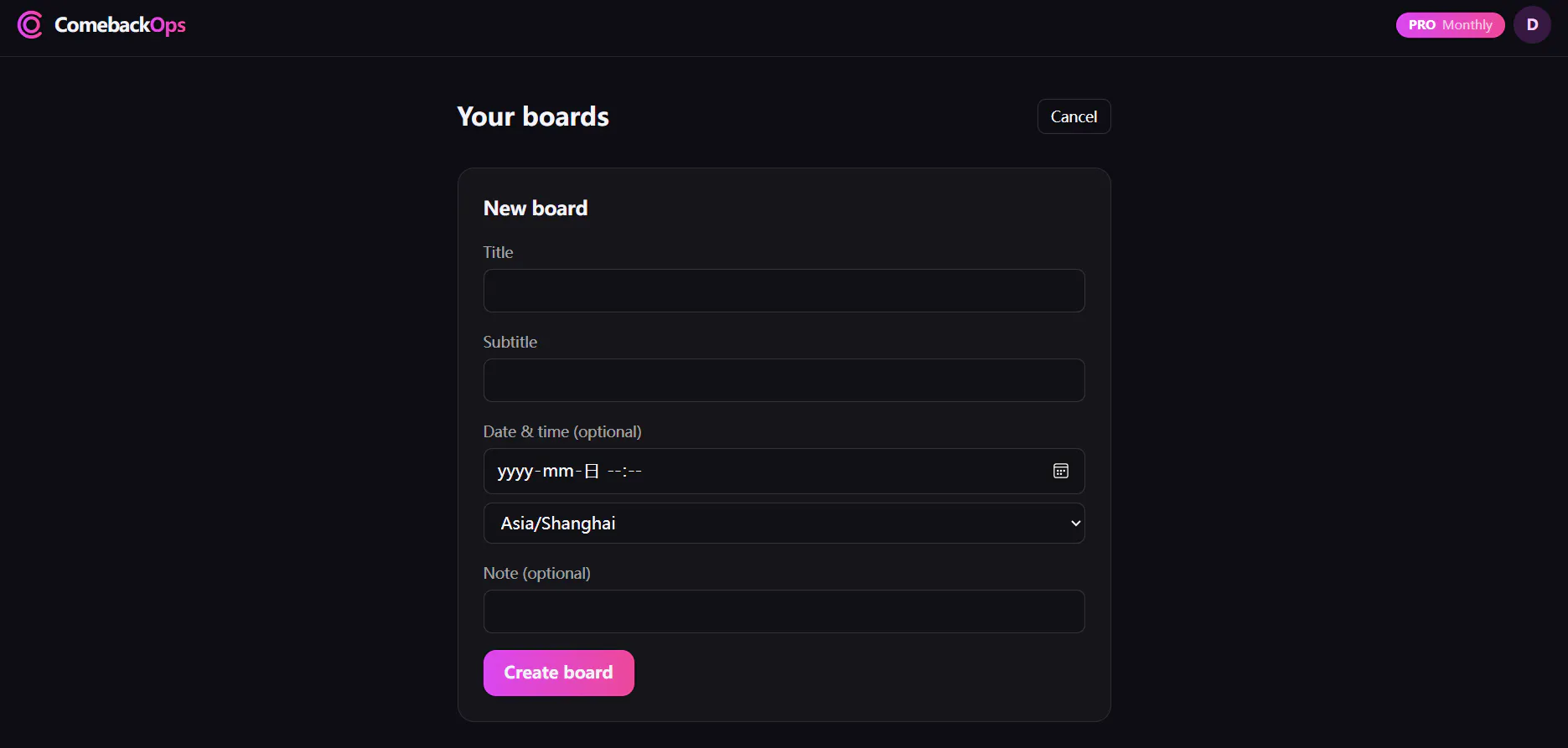Click the Title field label
The width and height of the screenshot is (1568, 748).
click(498, 252)
